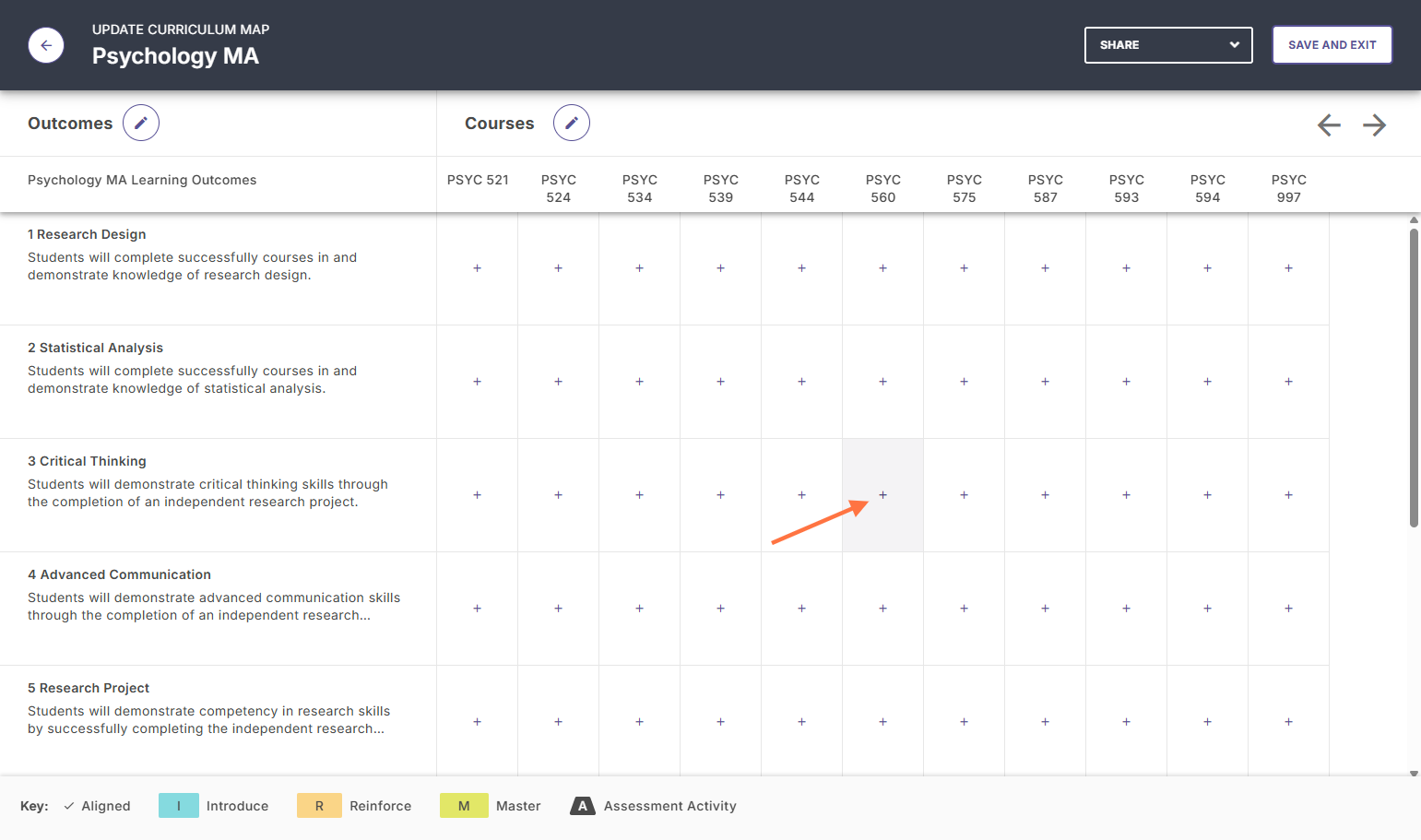Click the Reinforce key swatch
The height and width of the screenshot is (840, 1421).
tap(319, 806)
